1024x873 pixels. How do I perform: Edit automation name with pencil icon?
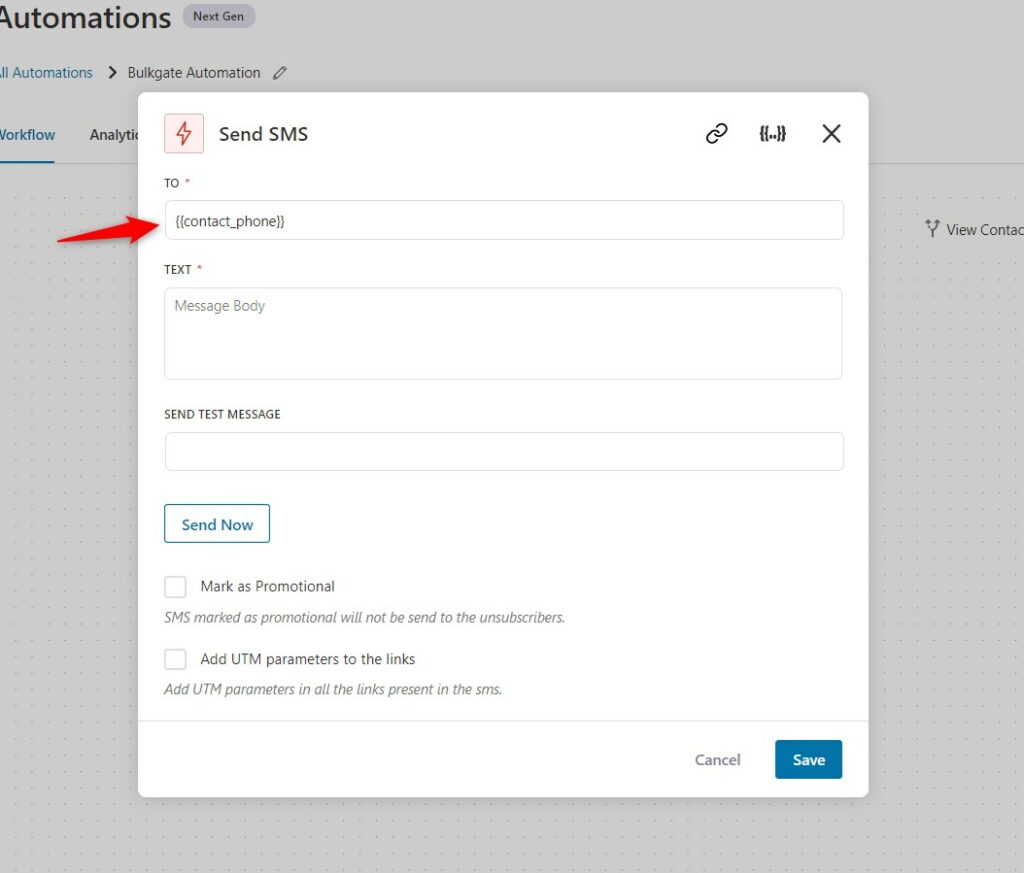pos(280,72)
